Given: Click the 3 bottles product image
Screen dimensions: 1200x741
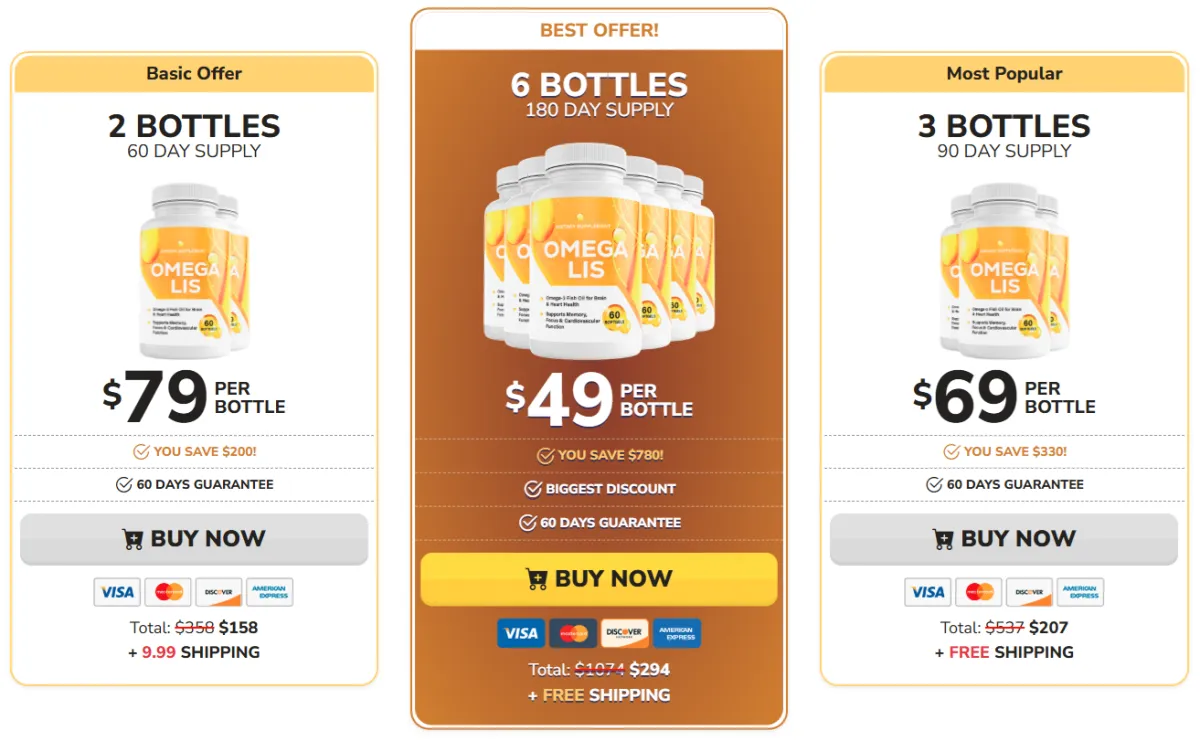Looking at the screenshot, I should tap(1004, 270).
